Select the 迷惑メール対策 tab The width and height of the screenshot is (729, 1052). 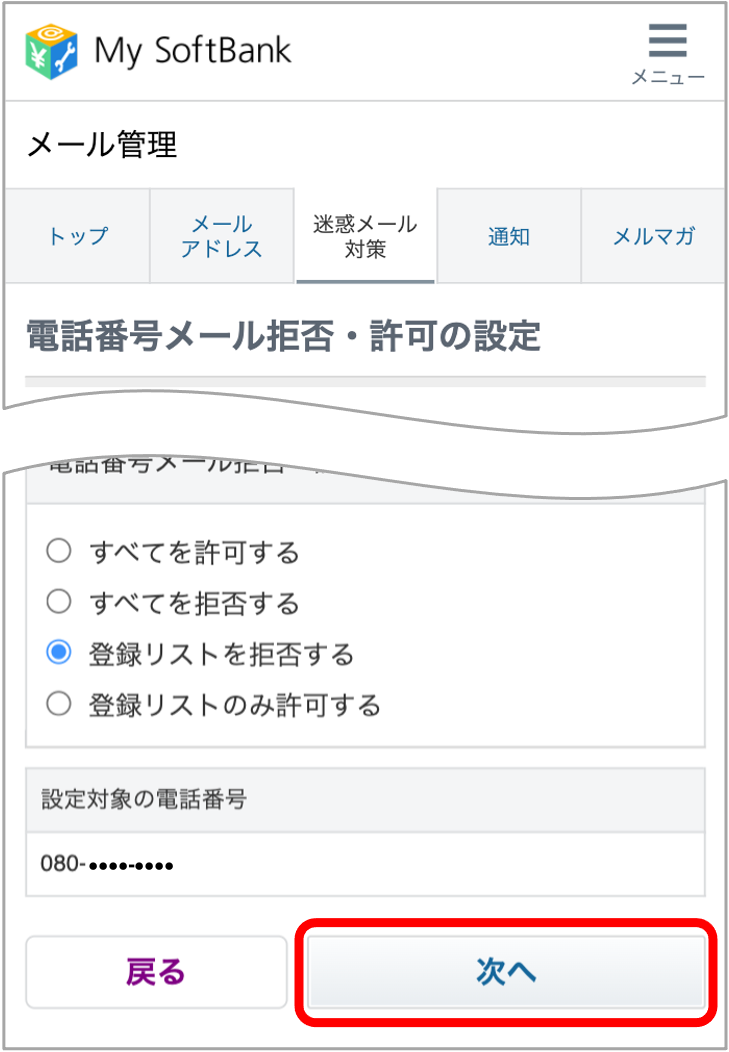365,237
